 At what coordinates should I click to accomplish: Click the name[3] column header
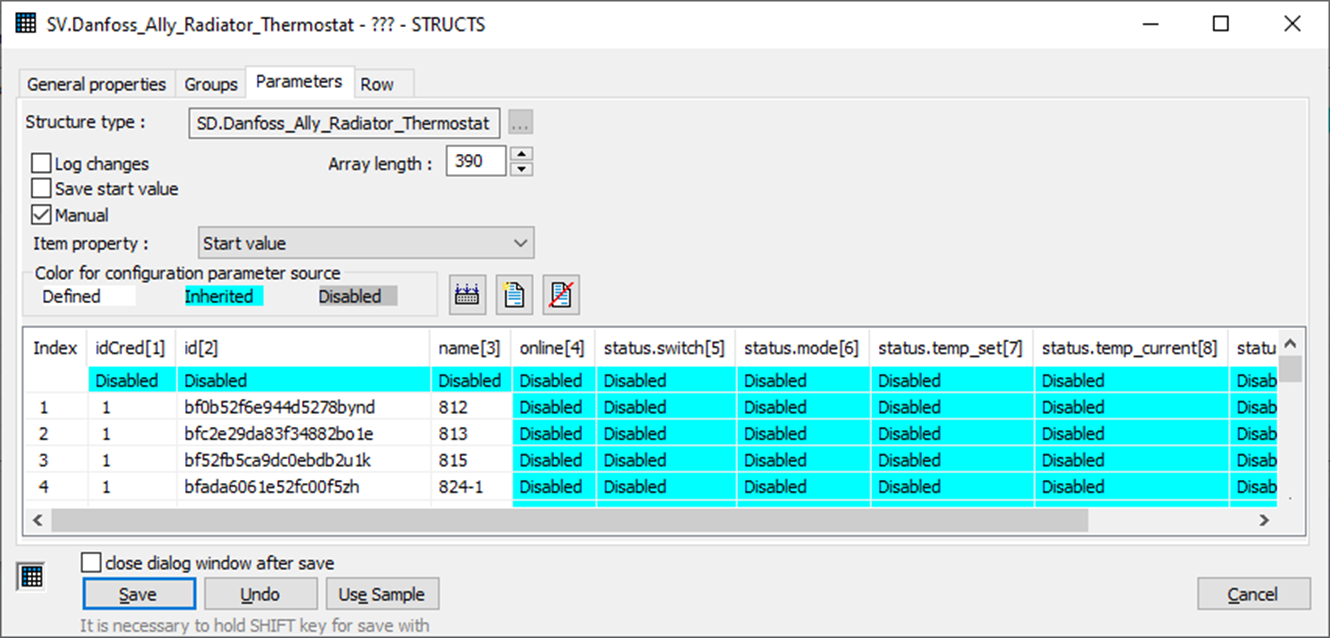coord(471,348)
